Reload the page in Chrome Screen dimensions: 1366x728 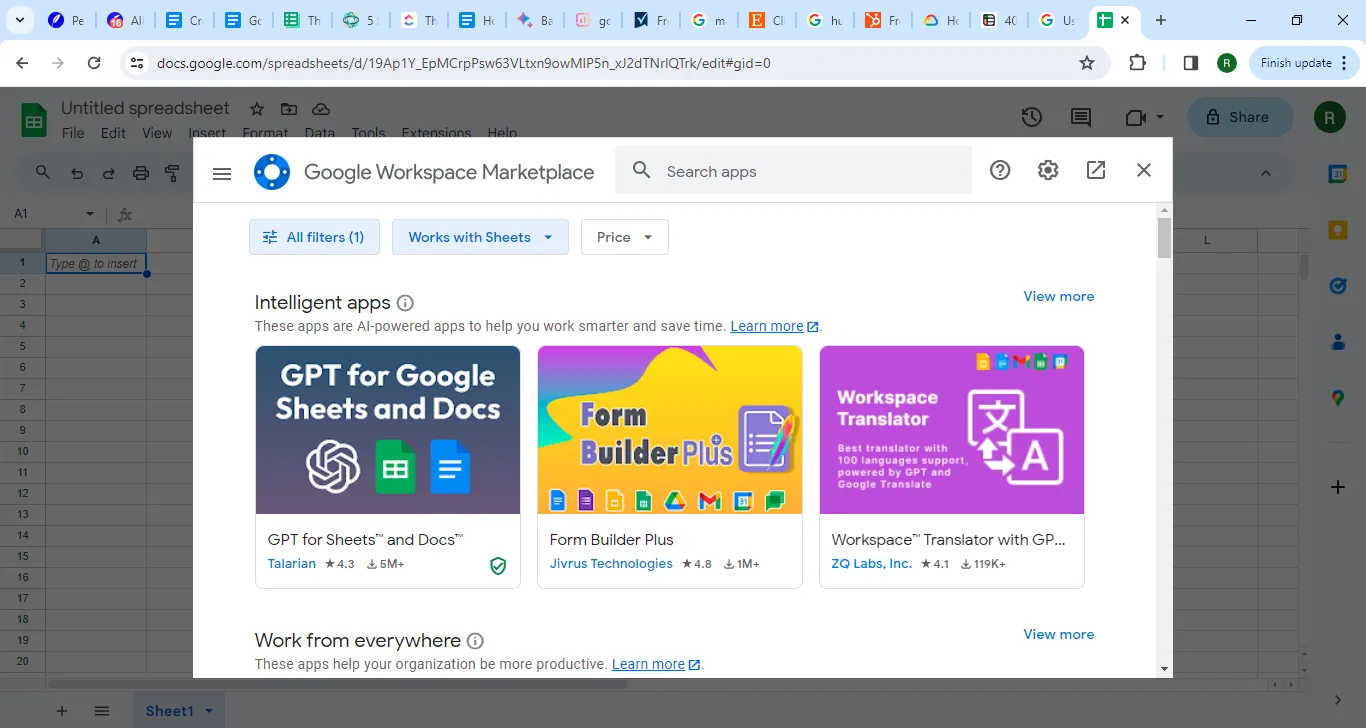(94, 63)
